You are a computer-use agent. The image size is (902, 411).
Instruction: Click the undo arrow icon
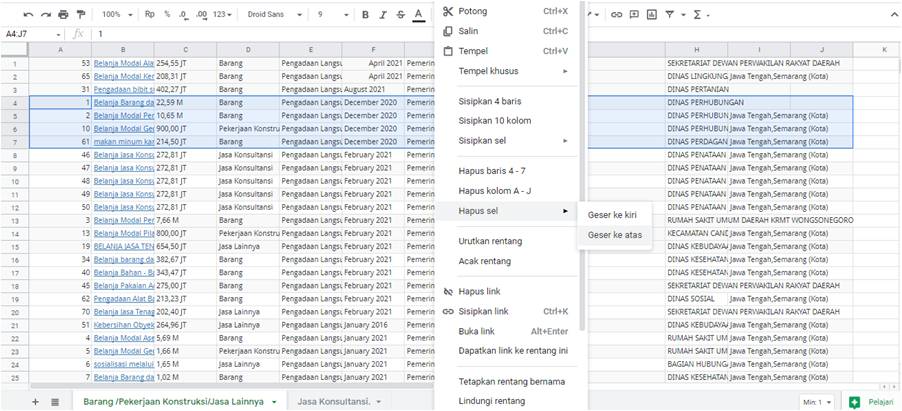28,14
